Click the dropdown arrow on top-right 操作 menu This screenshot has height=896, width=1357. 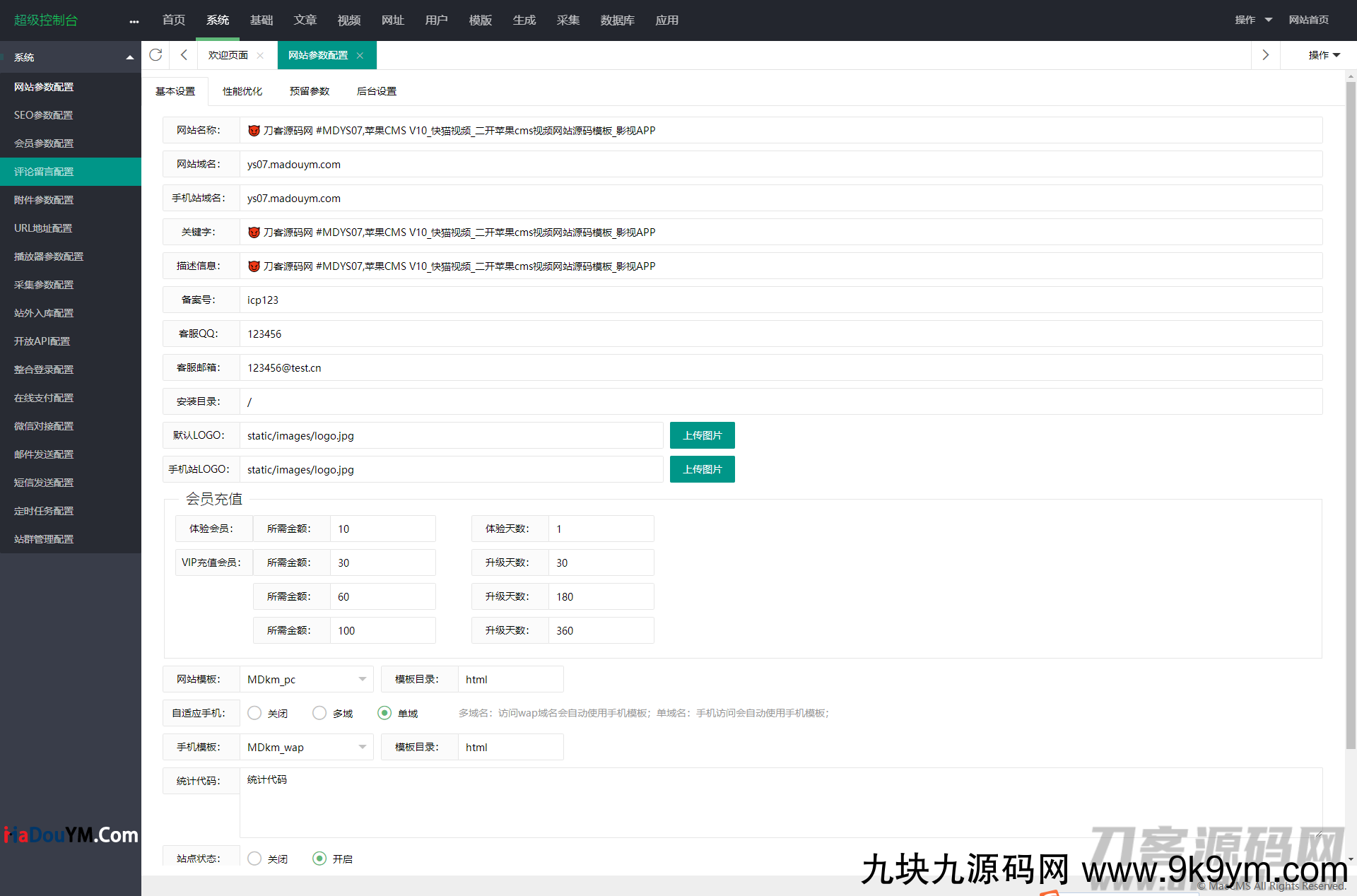pyautogui.click(x=1269, y=20)
